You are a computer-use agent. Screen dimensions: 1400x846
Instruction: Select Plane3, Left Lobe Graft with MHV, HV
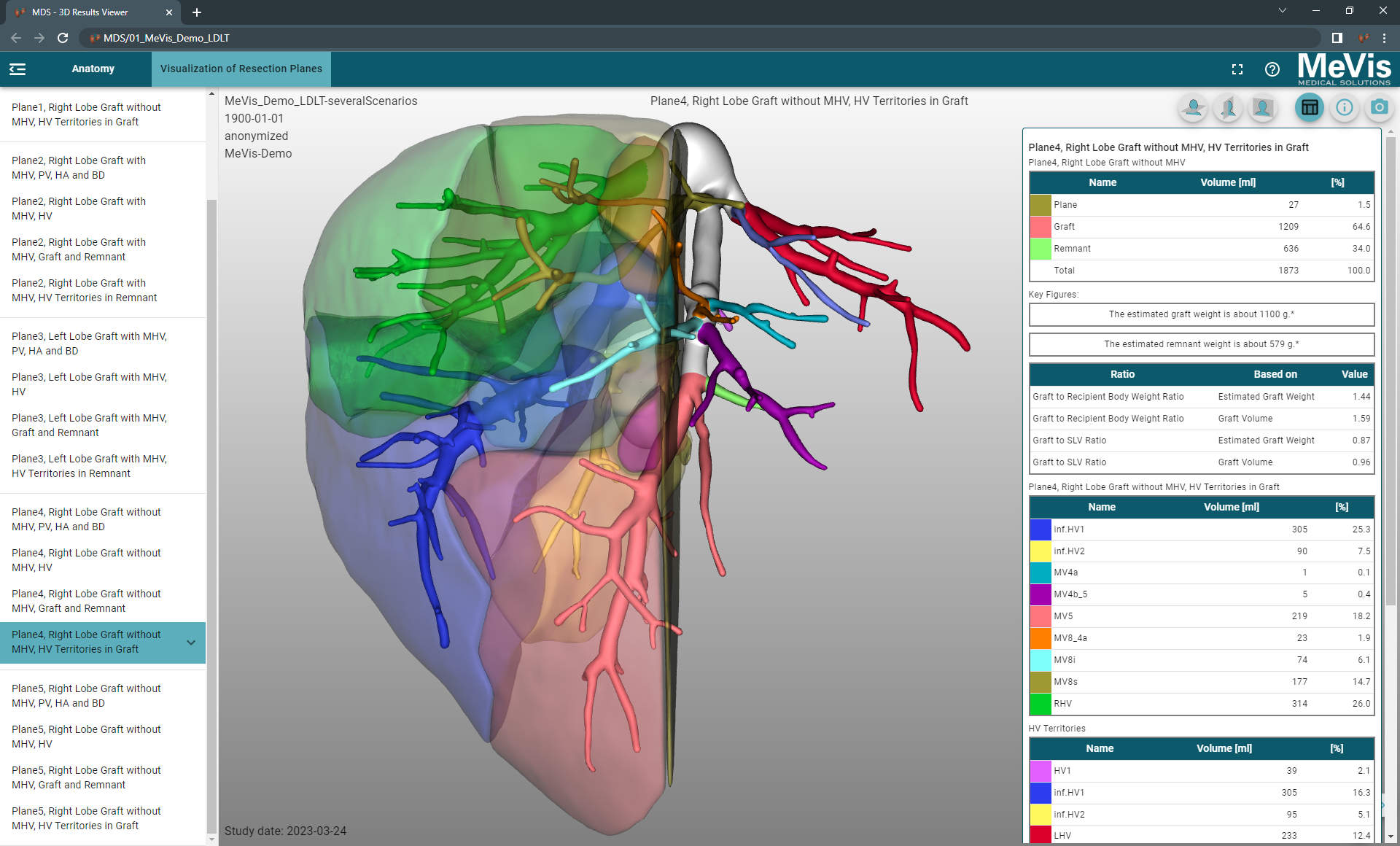pyautogui.click(x=103, y=384)
